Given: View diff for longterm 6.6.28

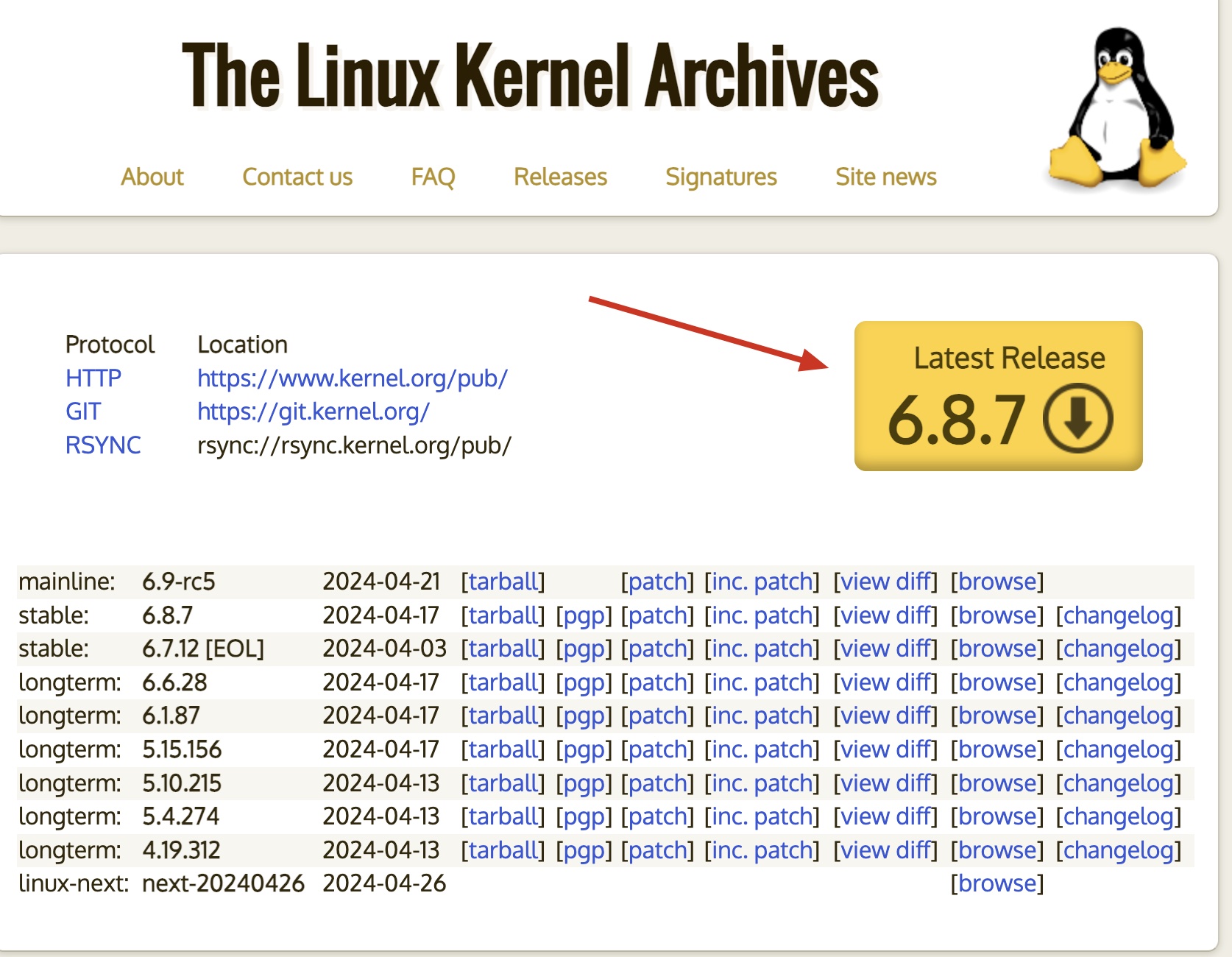Looking at the screenshot, I should [x=885, y=682].
